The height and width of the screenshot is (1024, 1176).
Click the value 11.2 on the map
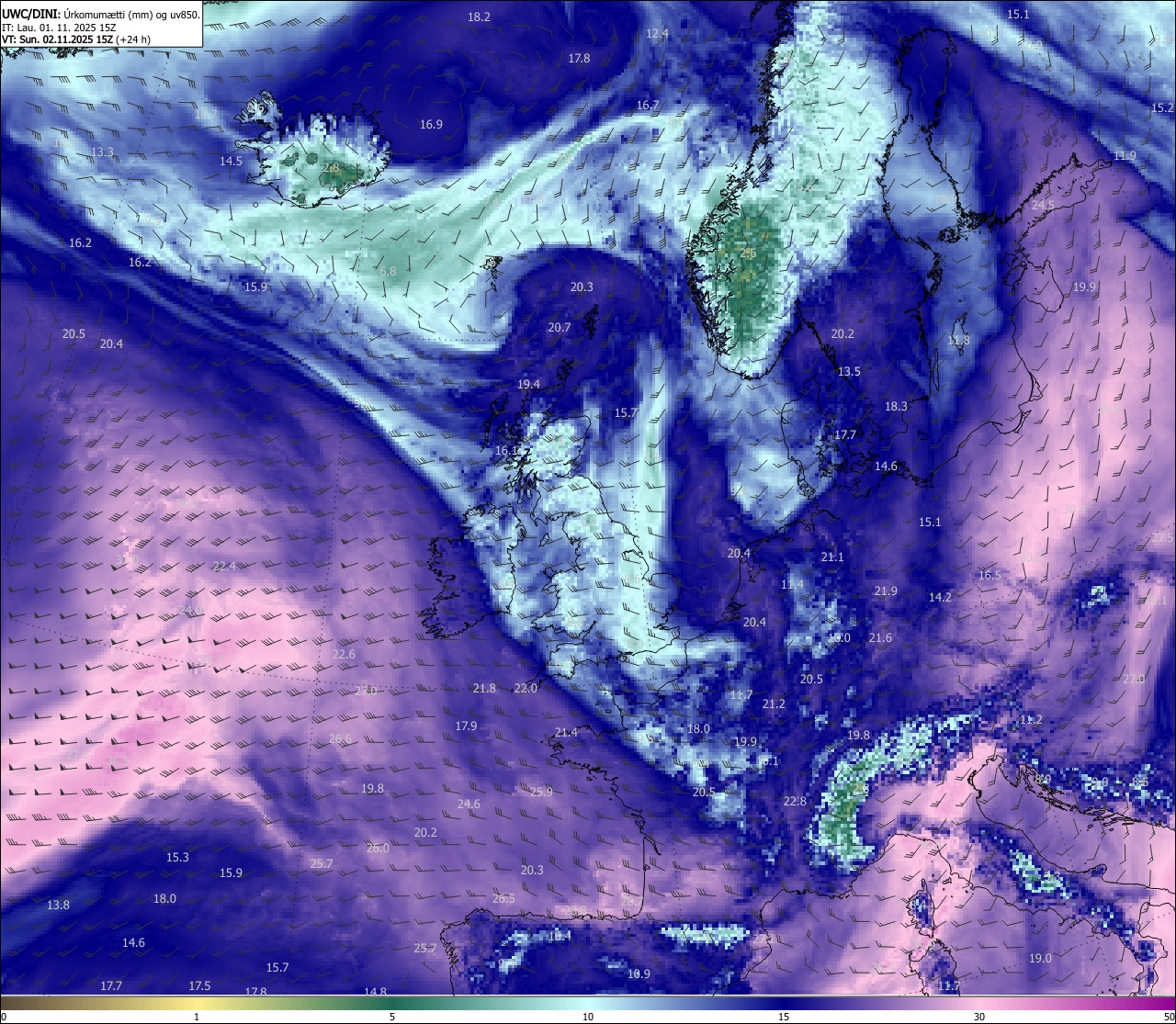[x=1031, y=719]
